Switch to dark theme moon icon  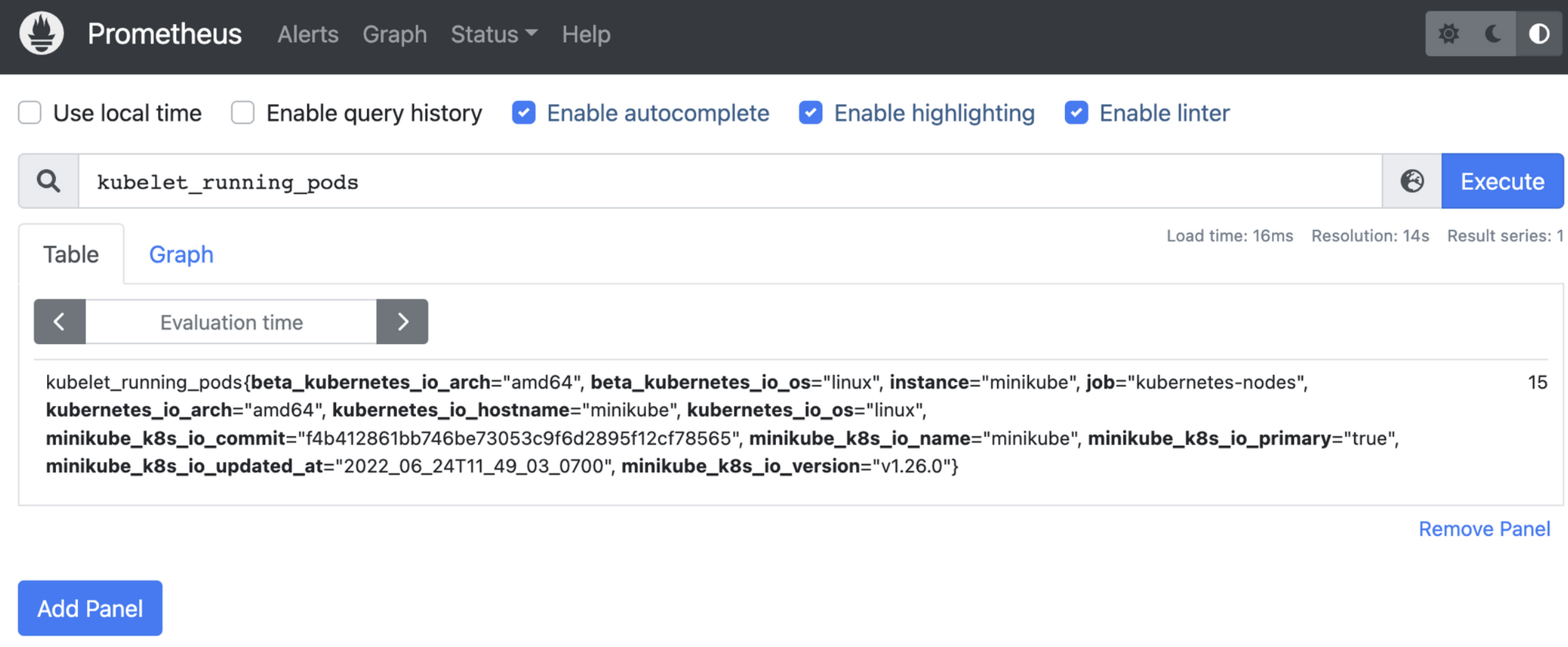pyautogui.click(x=1493, y=33)
